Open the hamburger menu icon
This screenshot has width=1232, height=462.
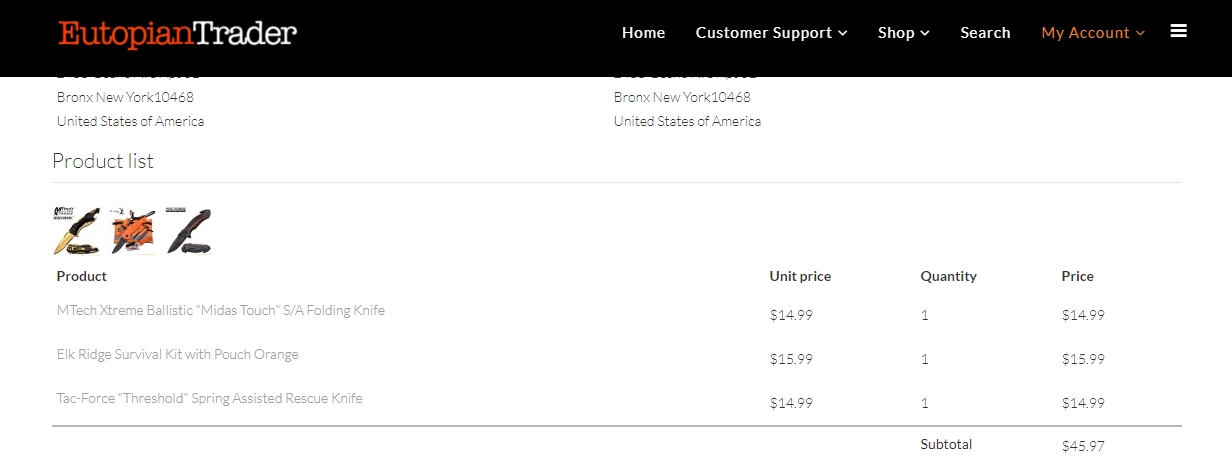click(1178, 31)
